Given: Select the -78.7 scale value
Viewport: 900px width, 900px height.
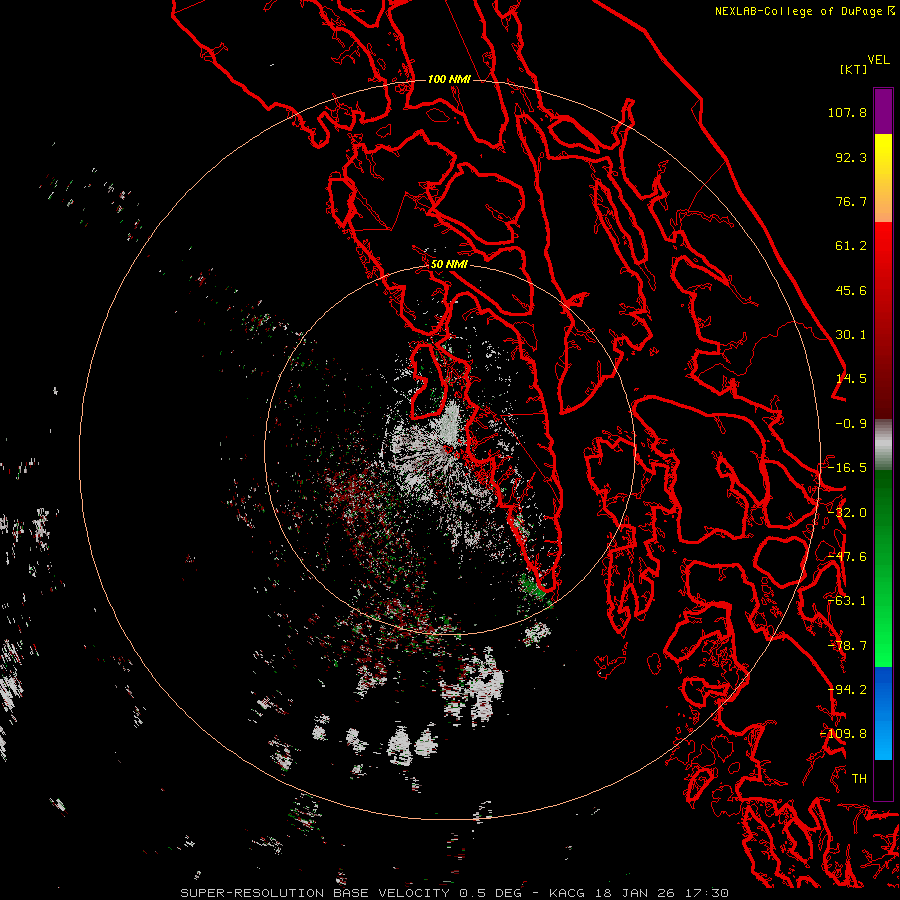Looking at the screenshot, I should (x=847, y=646).
